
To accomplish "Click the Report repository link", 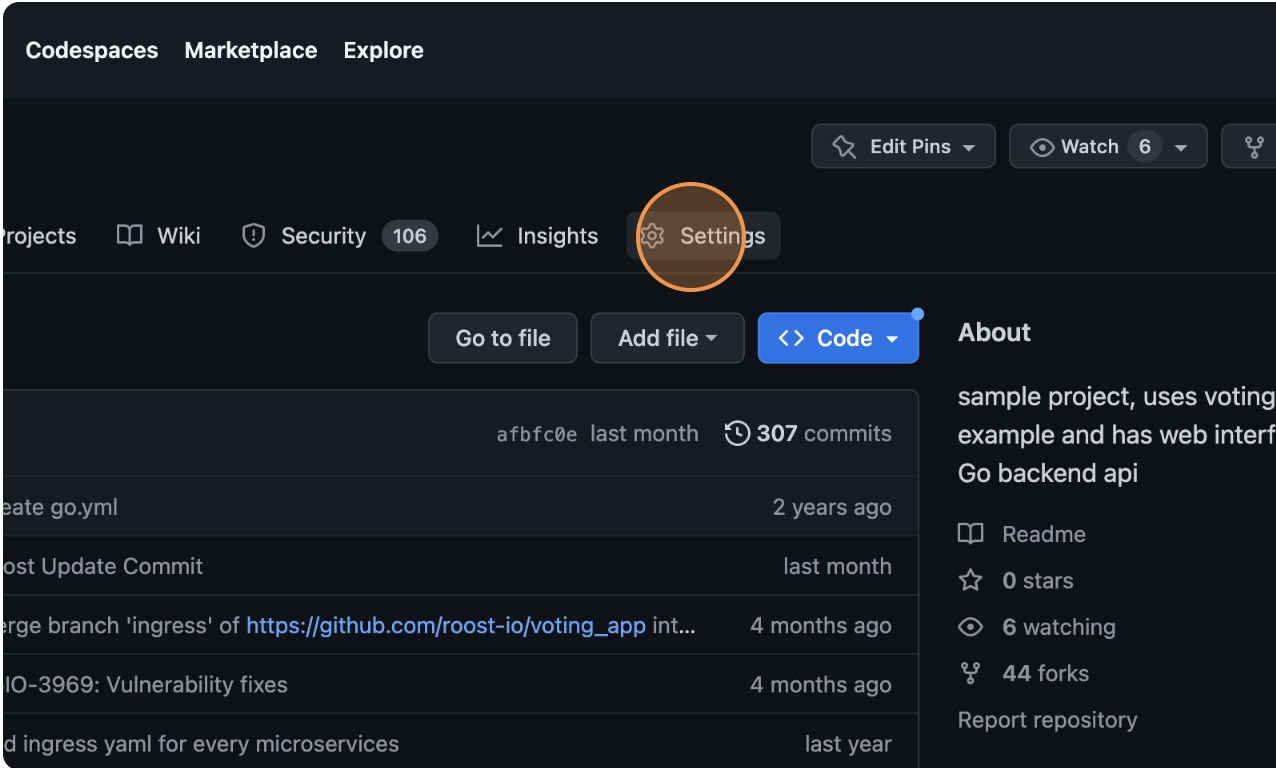I will [x=1047, y=720].
